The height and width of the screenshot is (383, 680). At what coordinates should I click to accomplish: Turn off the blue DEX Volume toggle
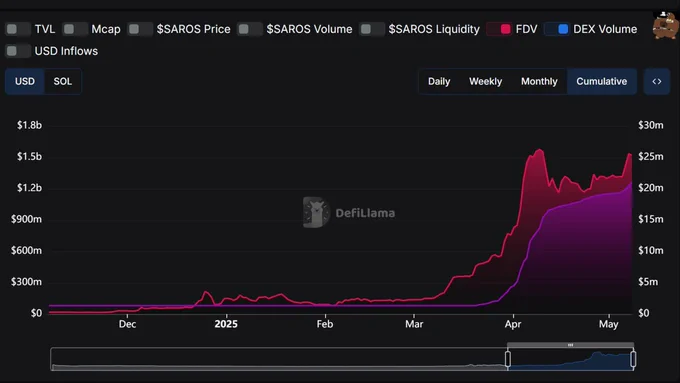557,29
